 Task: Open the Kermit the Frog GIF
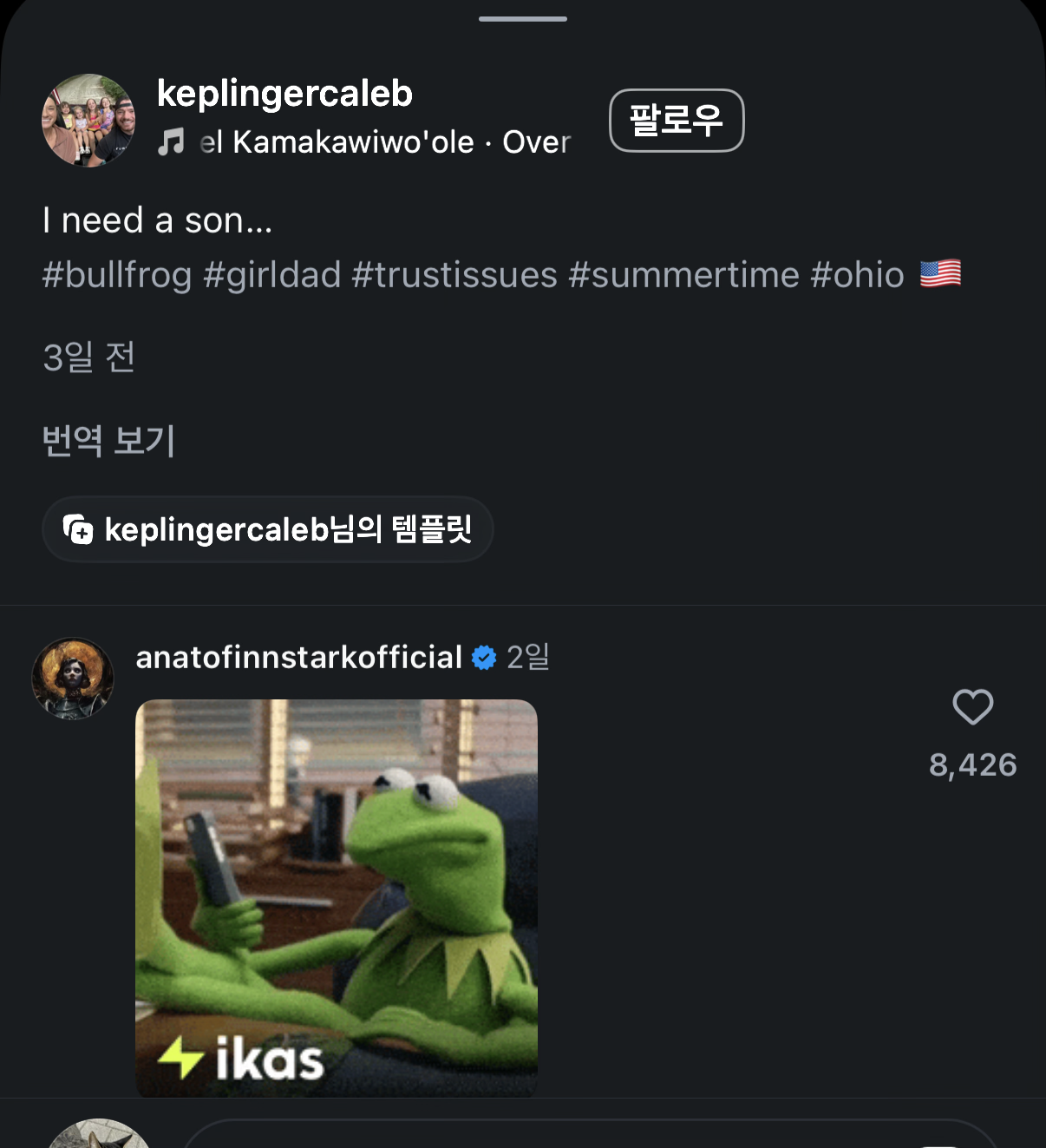click(x=337, y=897)
